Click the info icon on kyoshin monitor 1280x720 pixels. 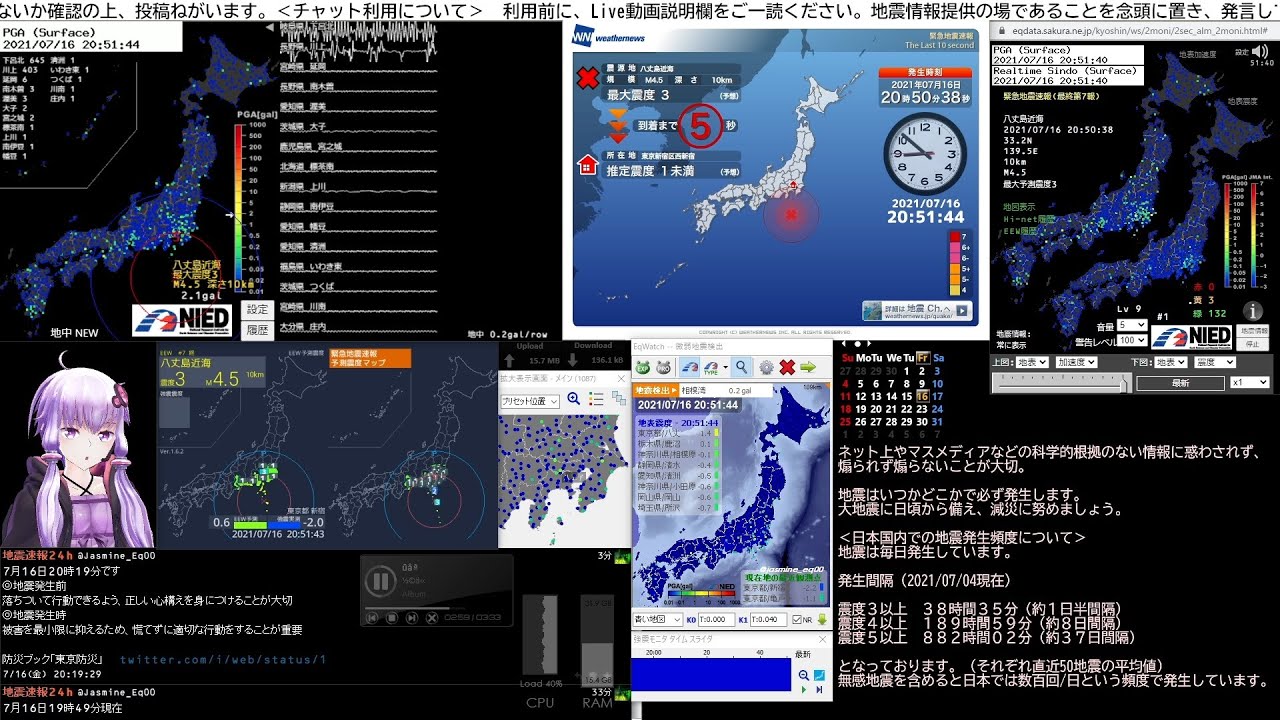coord(1254,310)
